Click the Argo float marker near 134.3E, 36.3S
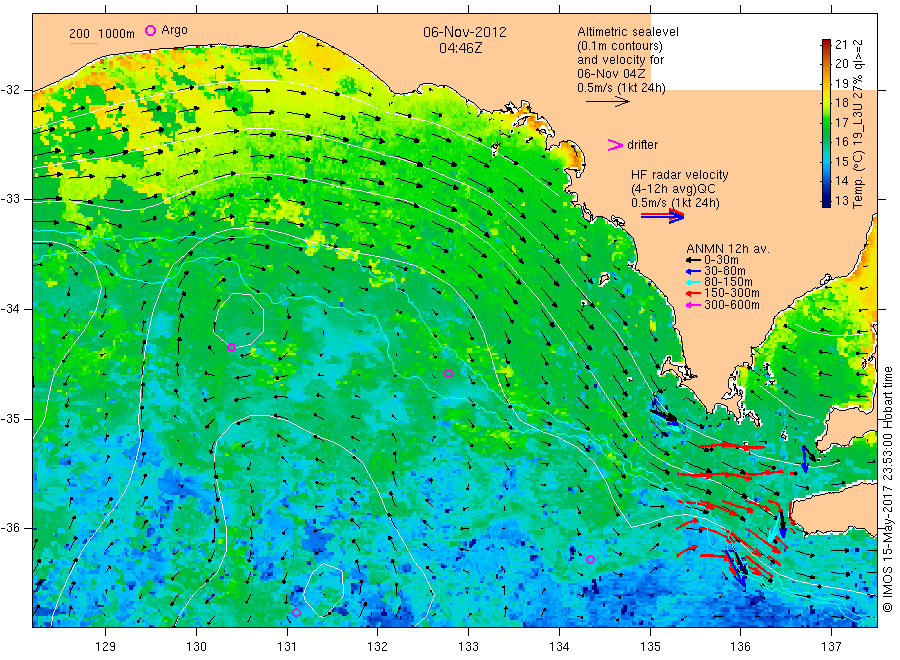 [591, 559]
